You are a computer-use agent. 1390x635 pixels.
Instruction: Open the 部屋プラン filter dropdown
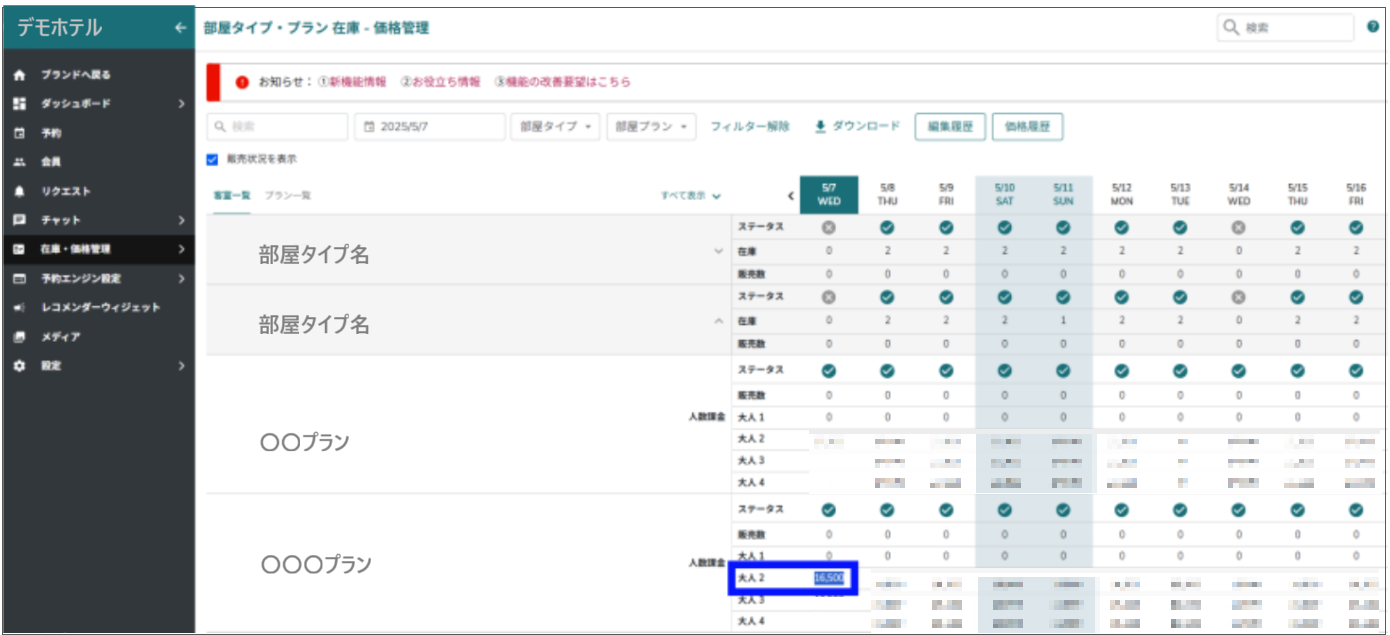[x=650, y=127]
